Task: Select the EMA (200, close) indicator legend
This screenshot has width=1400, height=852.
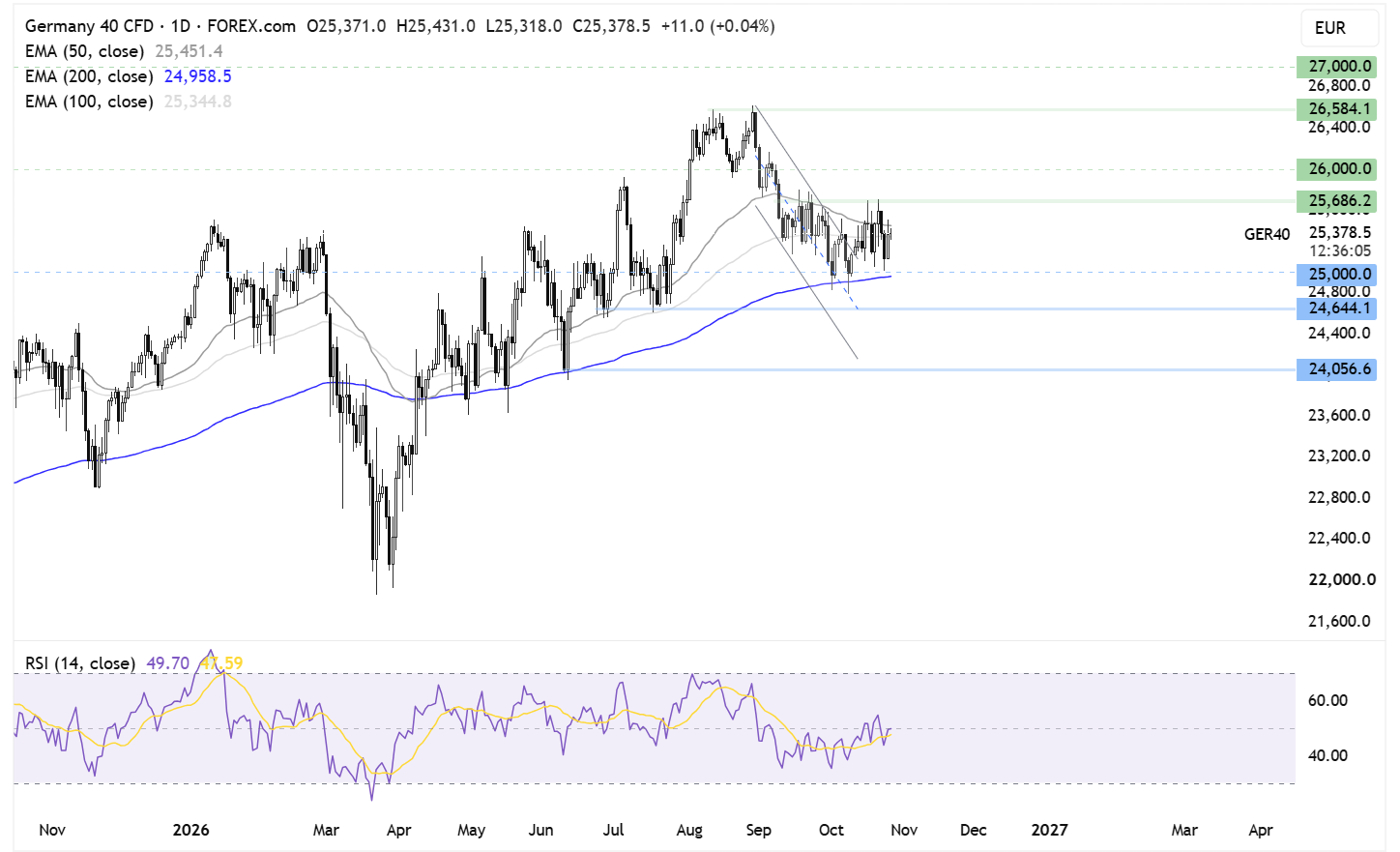Action: (89, 76)
